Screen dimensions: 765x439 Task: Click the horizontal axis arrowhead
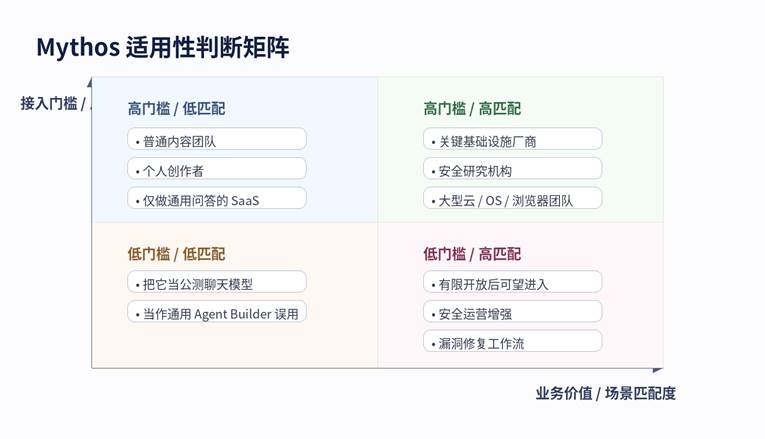pyautogui.click(x=658, y=369)
